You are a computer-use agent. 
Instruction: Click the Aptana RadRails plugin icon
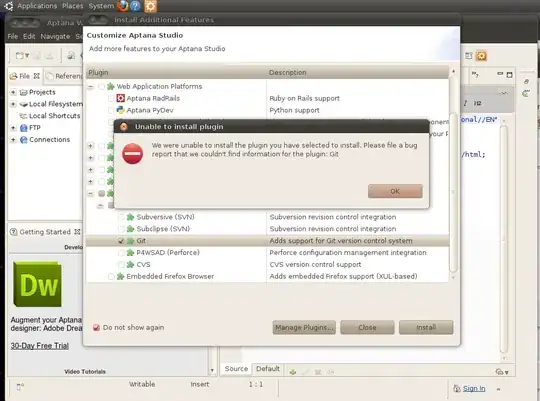pos(121,98)
